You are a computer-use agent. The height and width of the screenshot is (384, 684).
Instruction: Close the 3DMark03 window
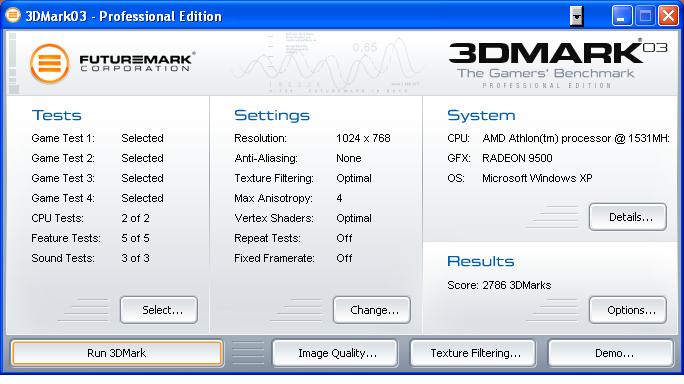[x=668, y=16]
